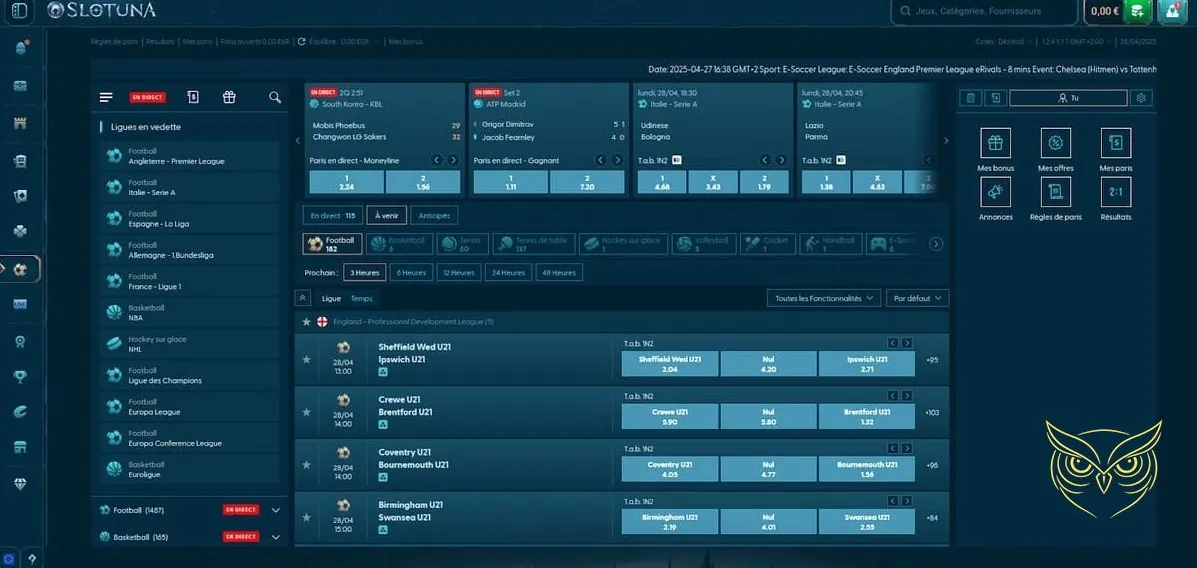Viewport: 1197px width, 568px height.
Task: Open Mes bonus gift icon
Action: click(995, 143)
